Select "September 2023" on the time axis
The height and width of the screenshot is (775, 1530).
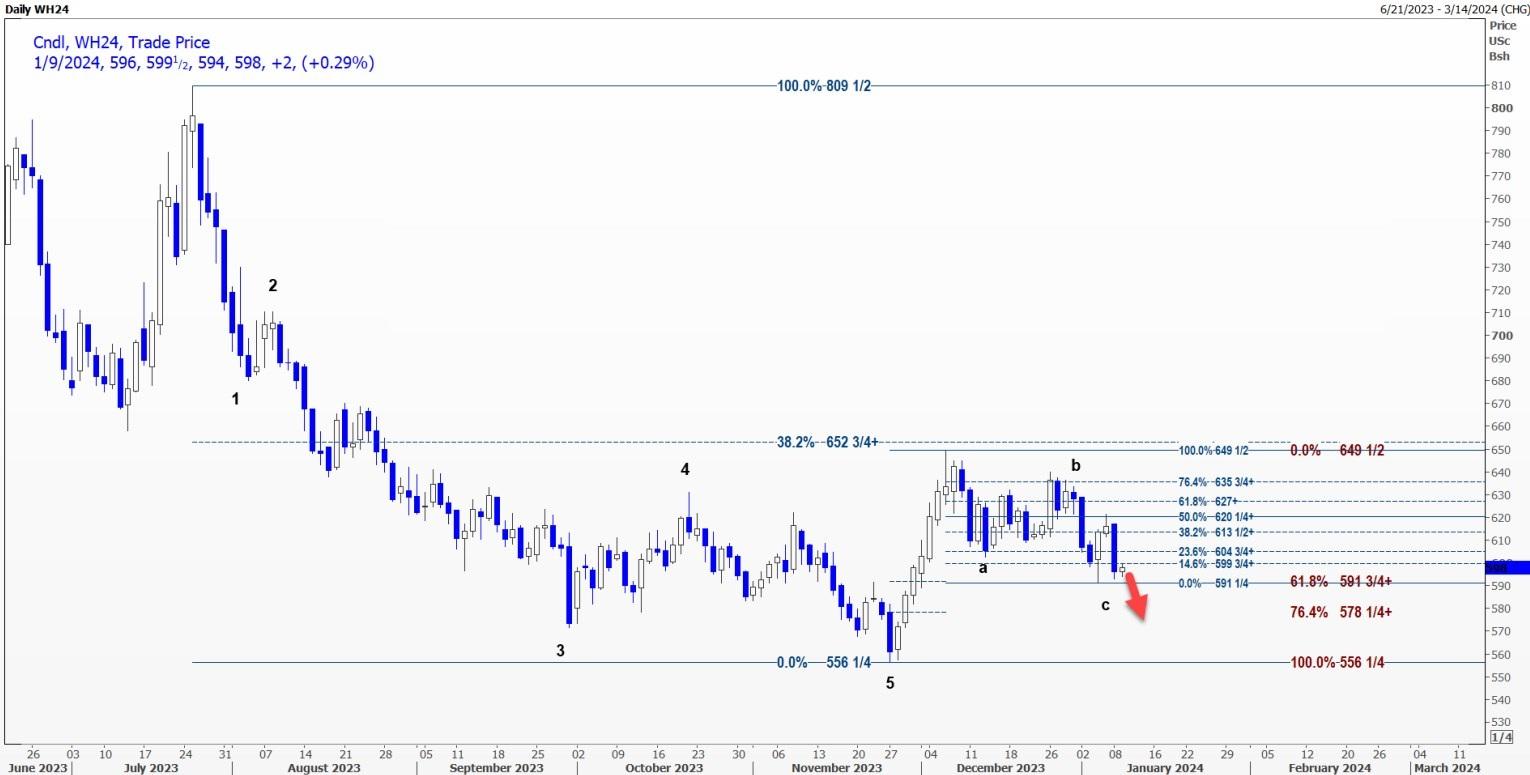click(497, 768)
